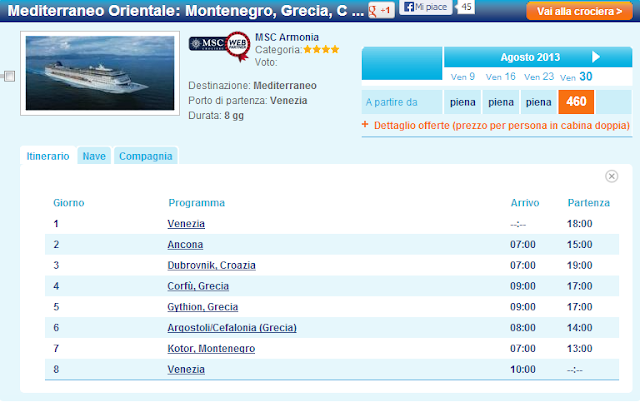This screenshot has height=402, width=640.
Task: Click the Facebook like count 45
Action: [x=466, y=7]
